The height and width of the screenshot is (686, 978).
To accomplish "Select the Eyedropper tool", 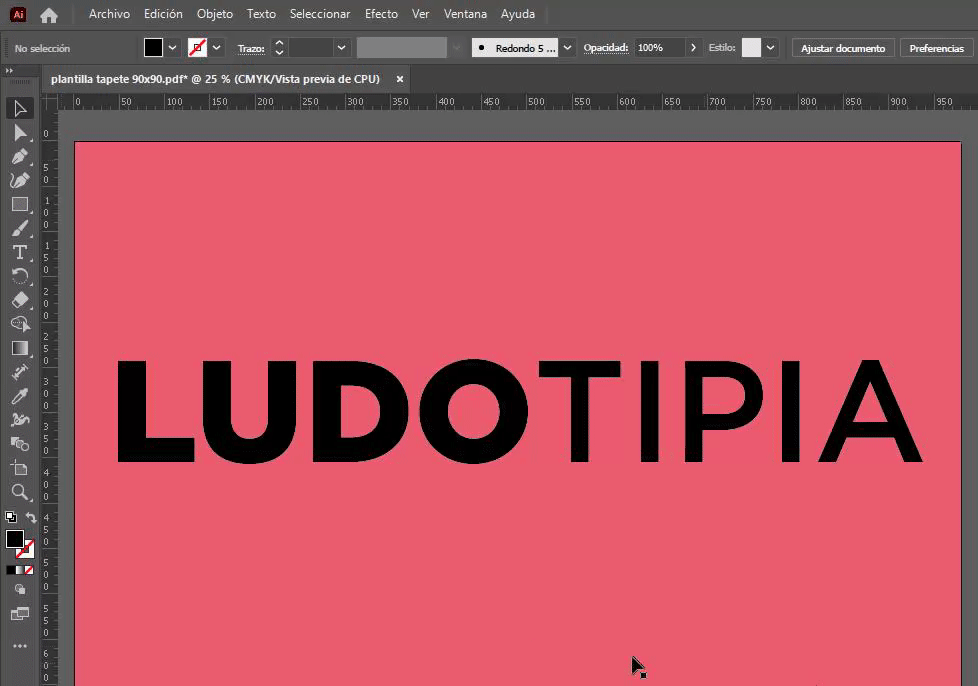I will click(x=20, y=396).
